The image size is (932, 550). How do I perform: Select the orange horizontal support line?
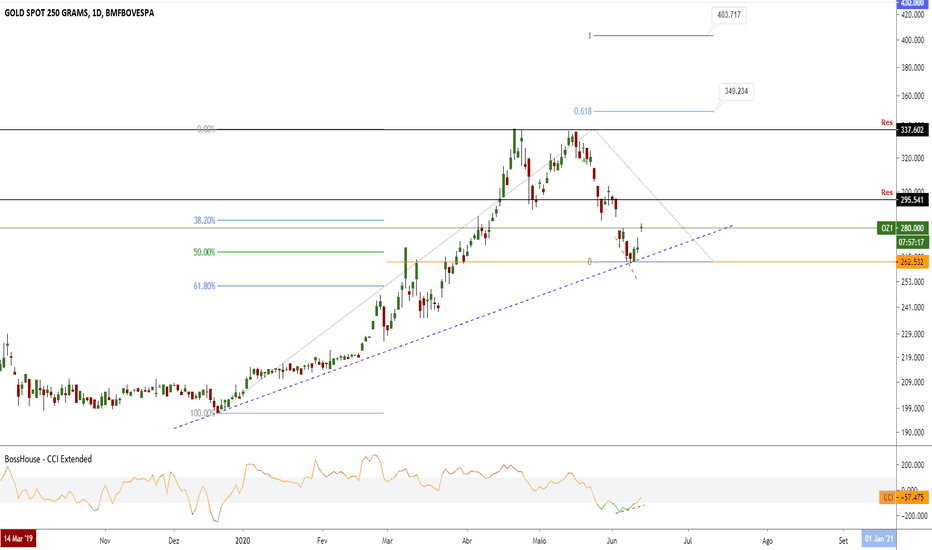click(642, 262)
